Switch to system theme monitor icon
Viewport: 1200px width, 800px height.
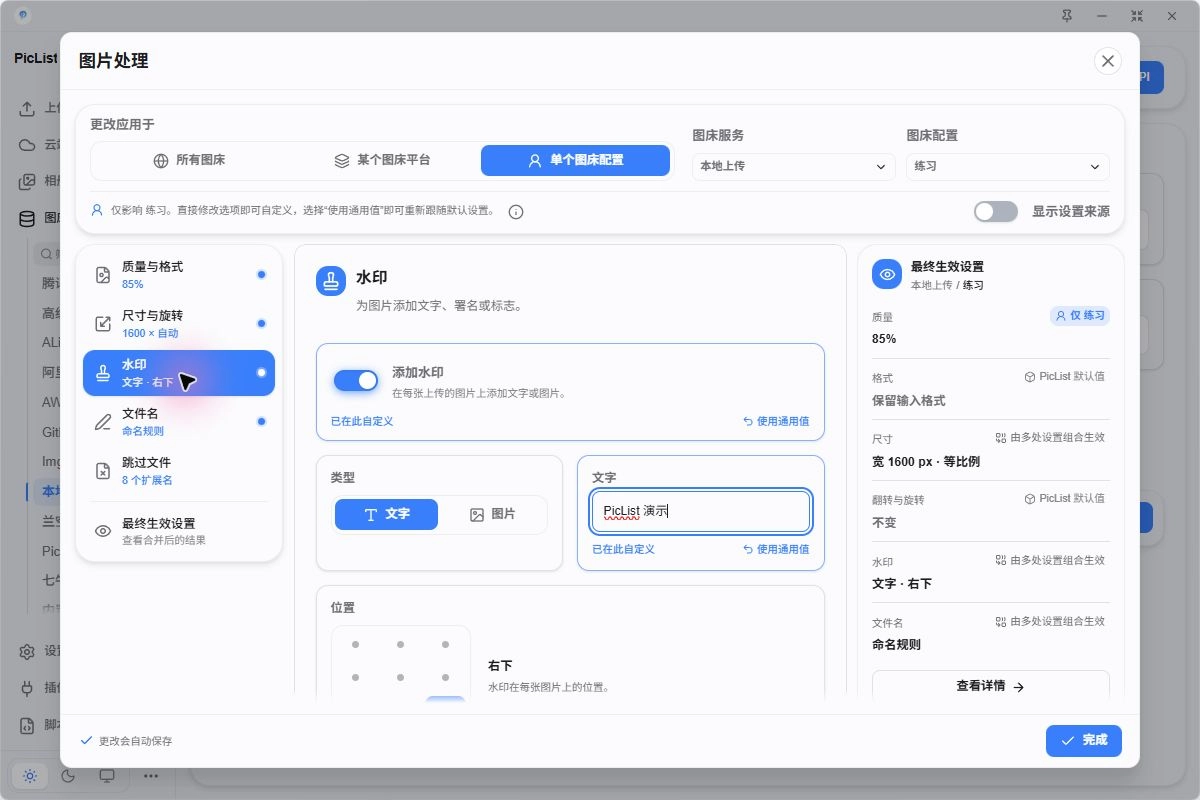pyautogui.click(x=107, y=775)
